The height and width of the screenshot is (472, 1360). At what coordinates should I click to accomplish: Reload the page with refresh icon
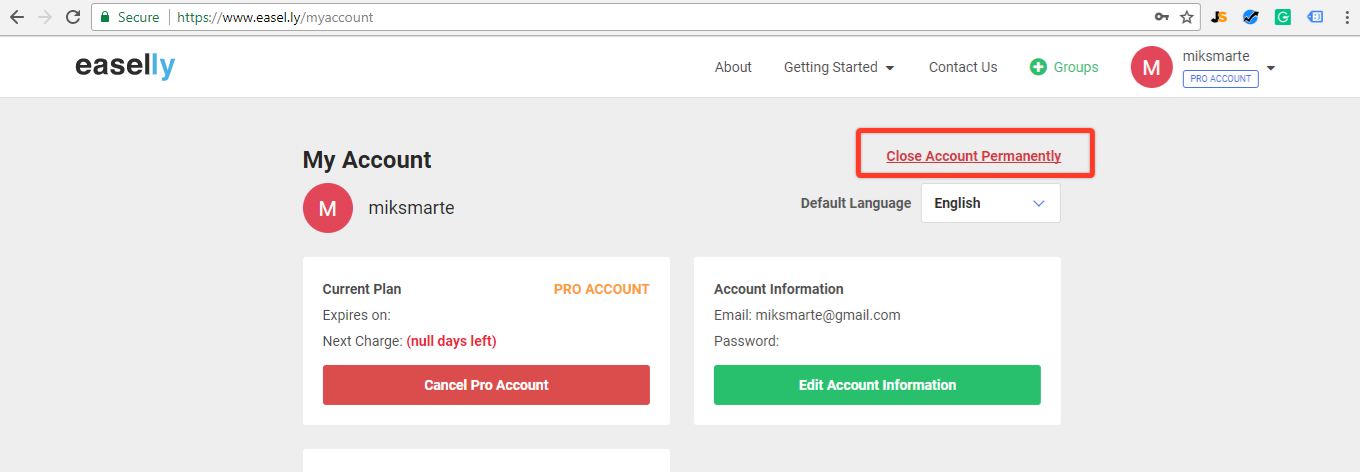(x=72, y=17)
